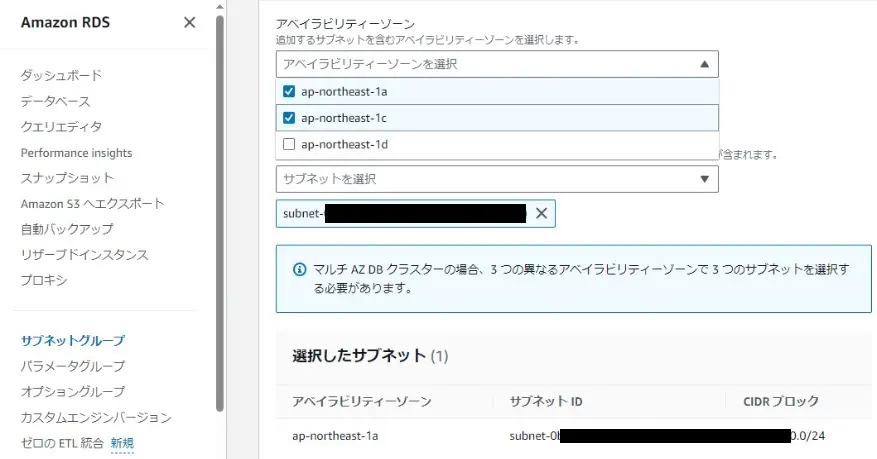The image size is (877, 459).
Task: Open スナップショット page
Action: click(x=67, y=178)
